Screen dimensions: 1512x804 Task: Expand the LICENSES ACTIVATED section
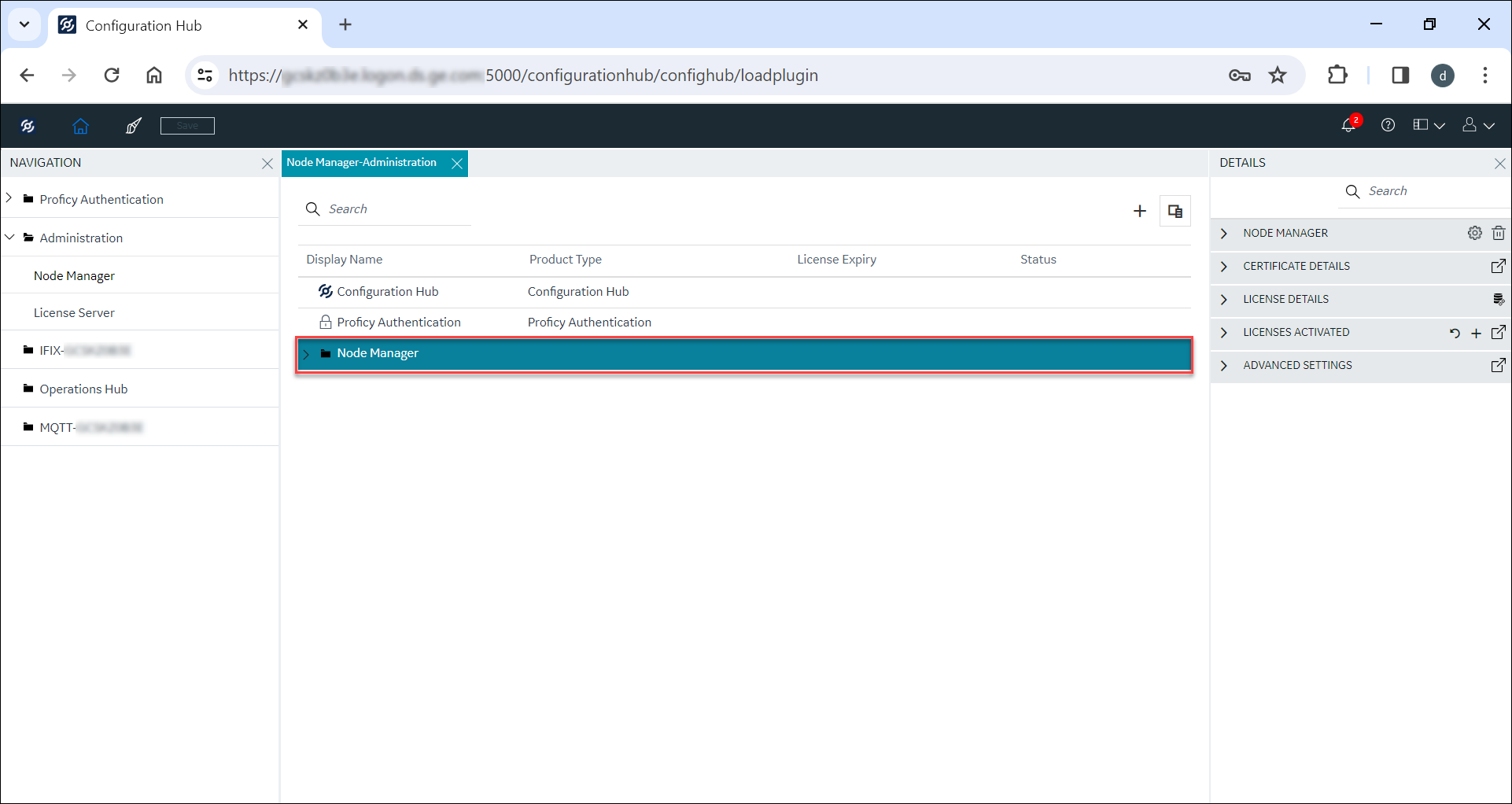(1224, 333)
